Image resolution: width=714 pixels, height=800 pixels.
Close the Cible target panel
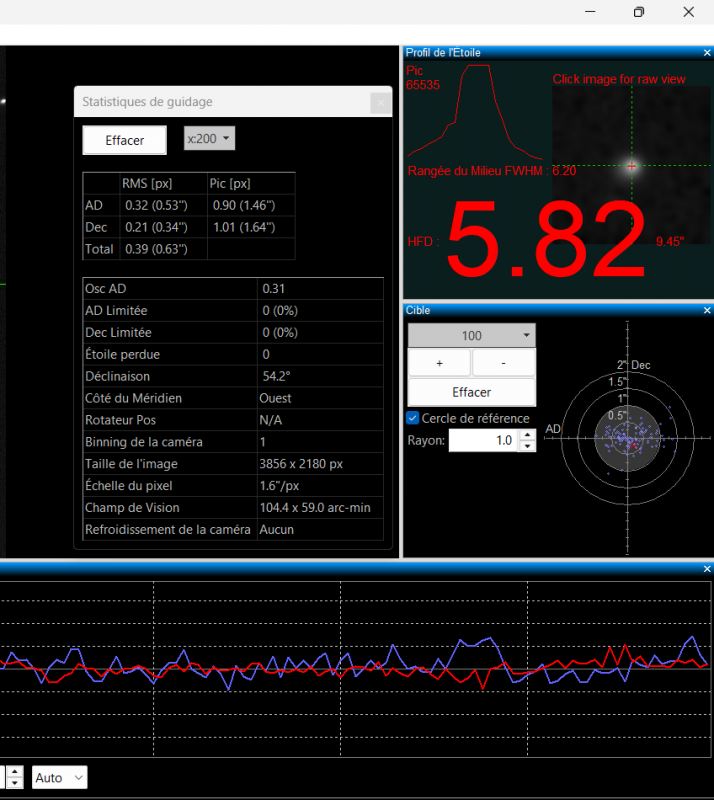tap(707, 310)
